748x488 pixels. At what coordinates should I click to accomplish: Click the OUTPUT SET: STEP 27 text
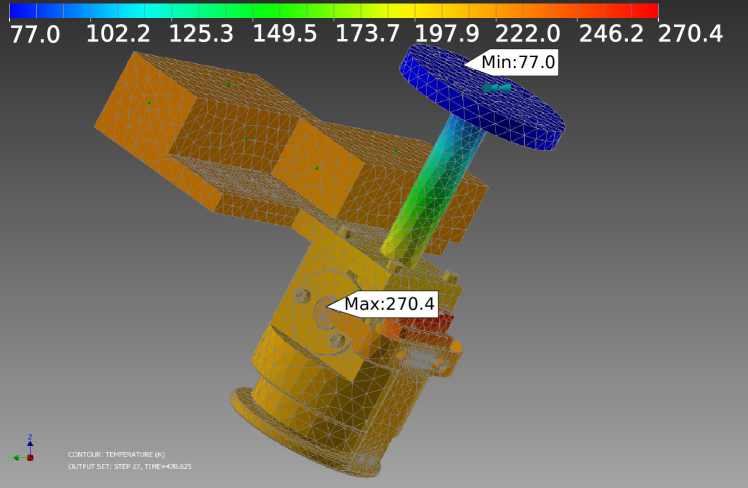point(129,467)
